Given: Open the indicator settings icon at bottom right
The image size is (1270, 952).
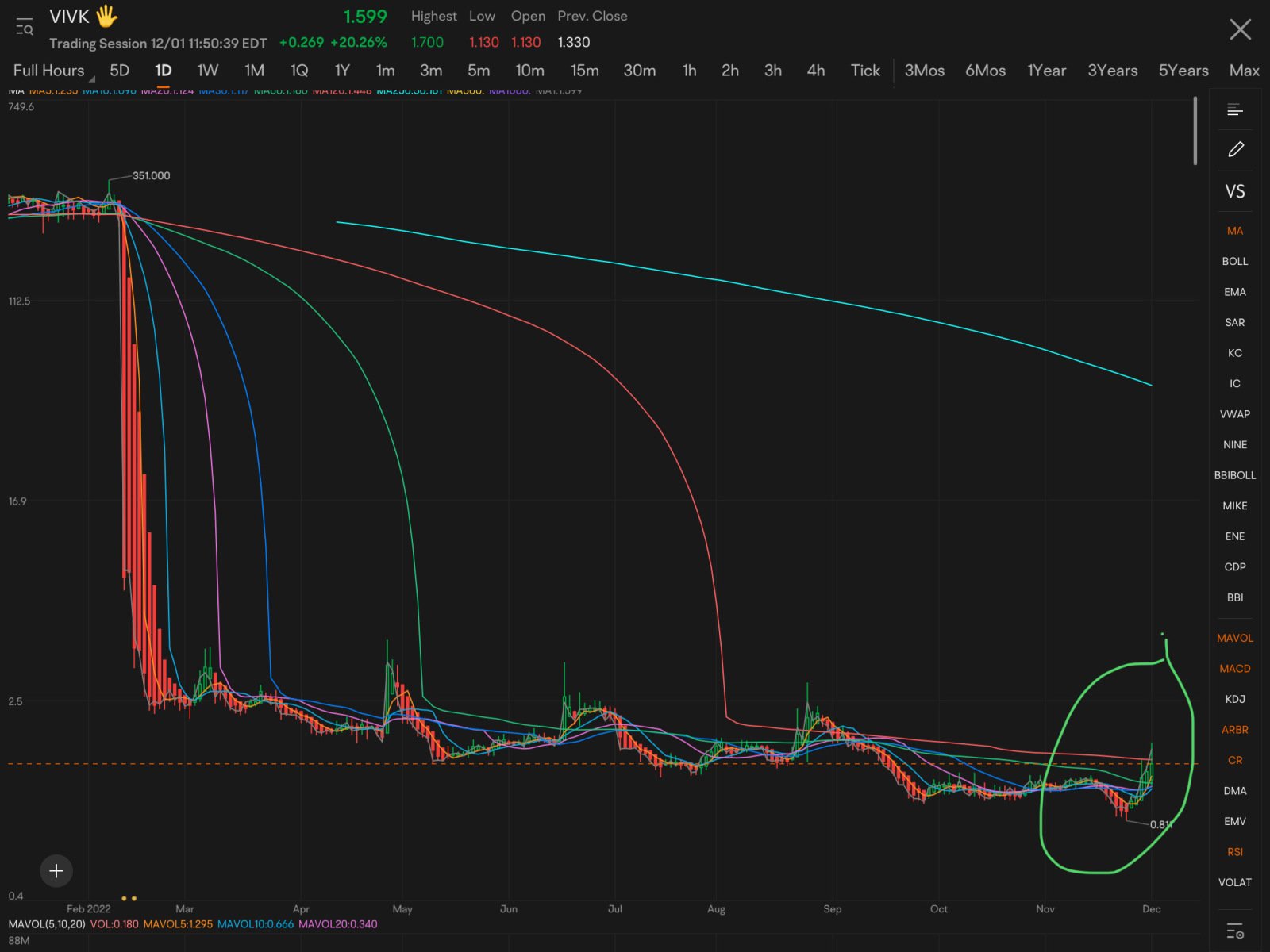Looking at the screenshot, I should click(1235, 931).
